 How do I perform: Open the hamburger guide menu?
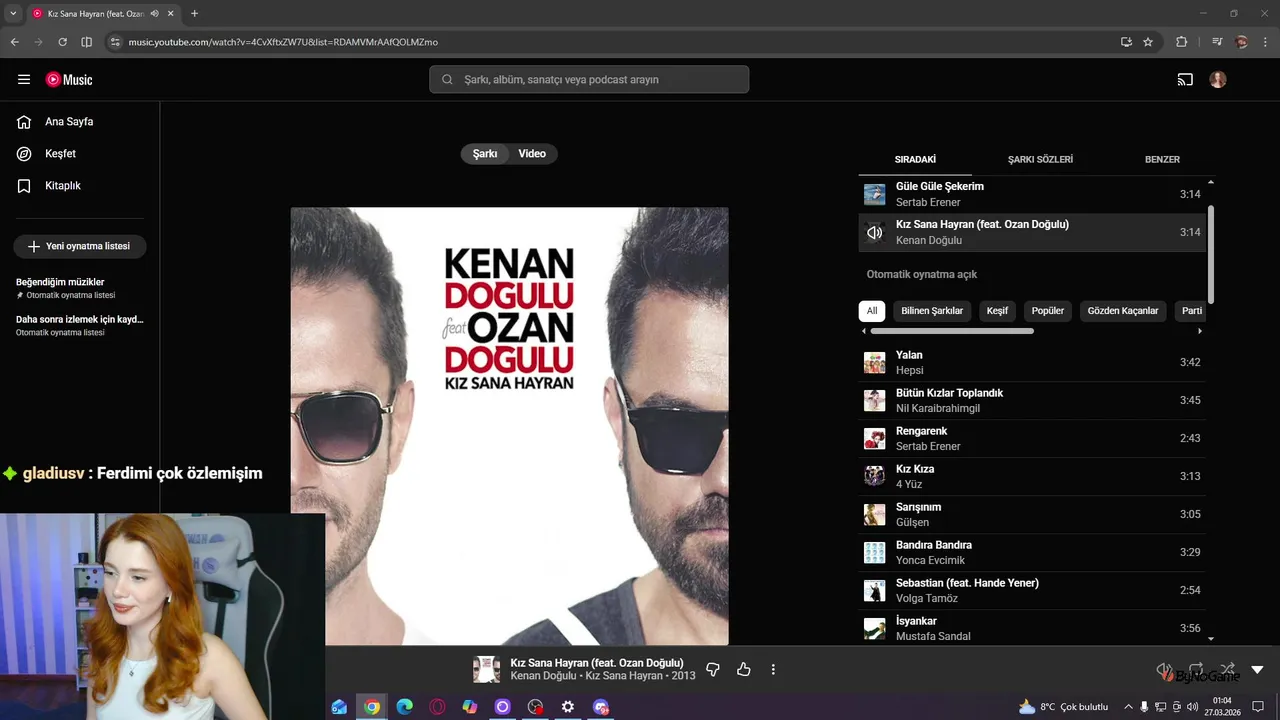click(24, 80)
